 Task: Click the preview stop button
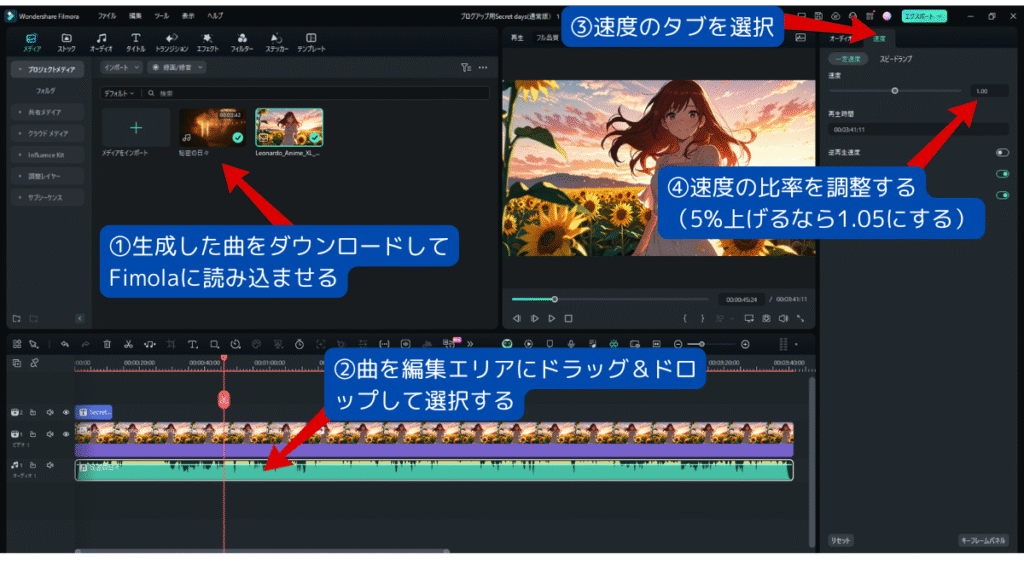tap(568, 319)
